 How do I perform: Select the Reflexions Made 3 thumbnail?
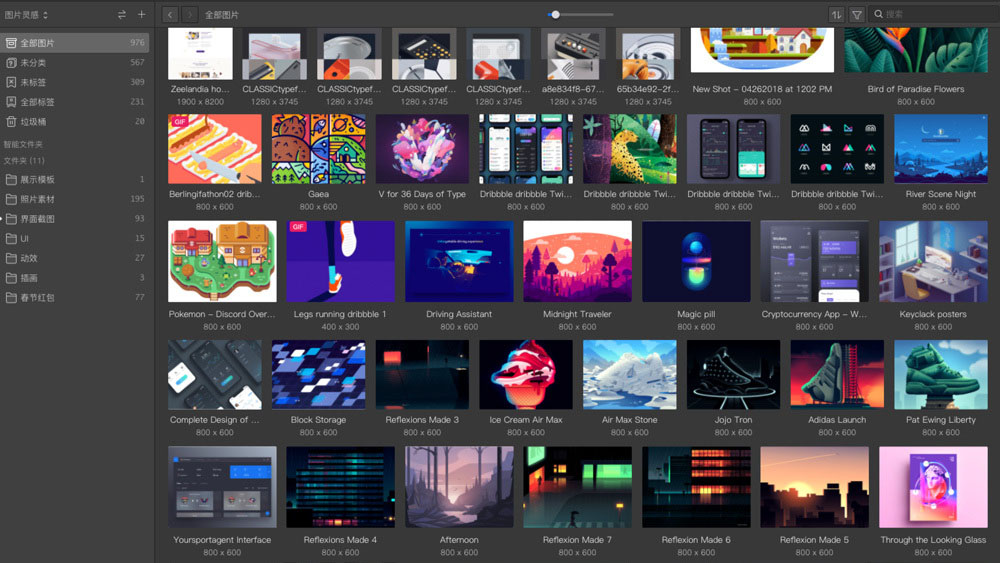[422, 375]
